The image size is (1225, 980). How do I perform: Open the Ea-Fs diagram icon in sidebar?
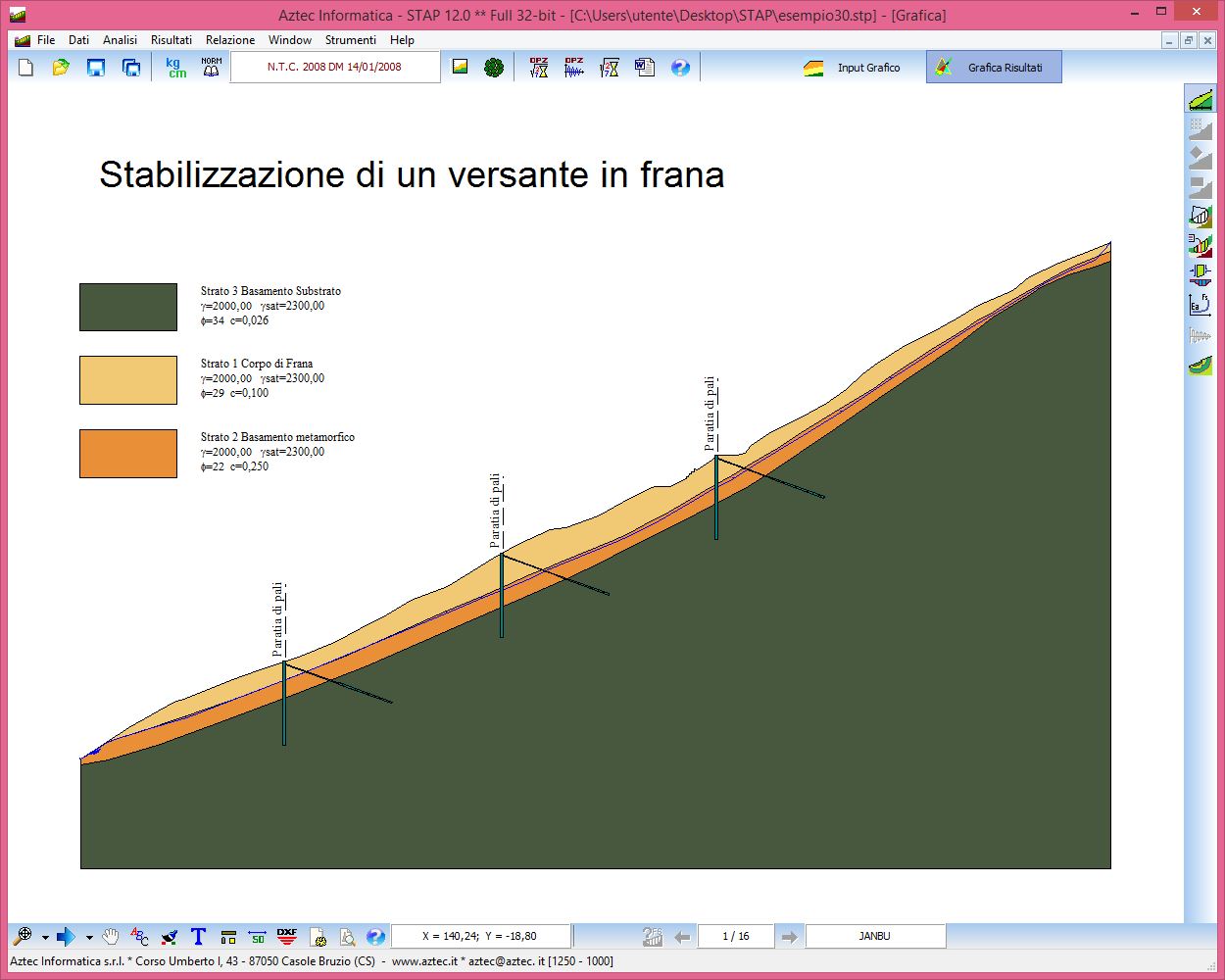click(1200, 305)
